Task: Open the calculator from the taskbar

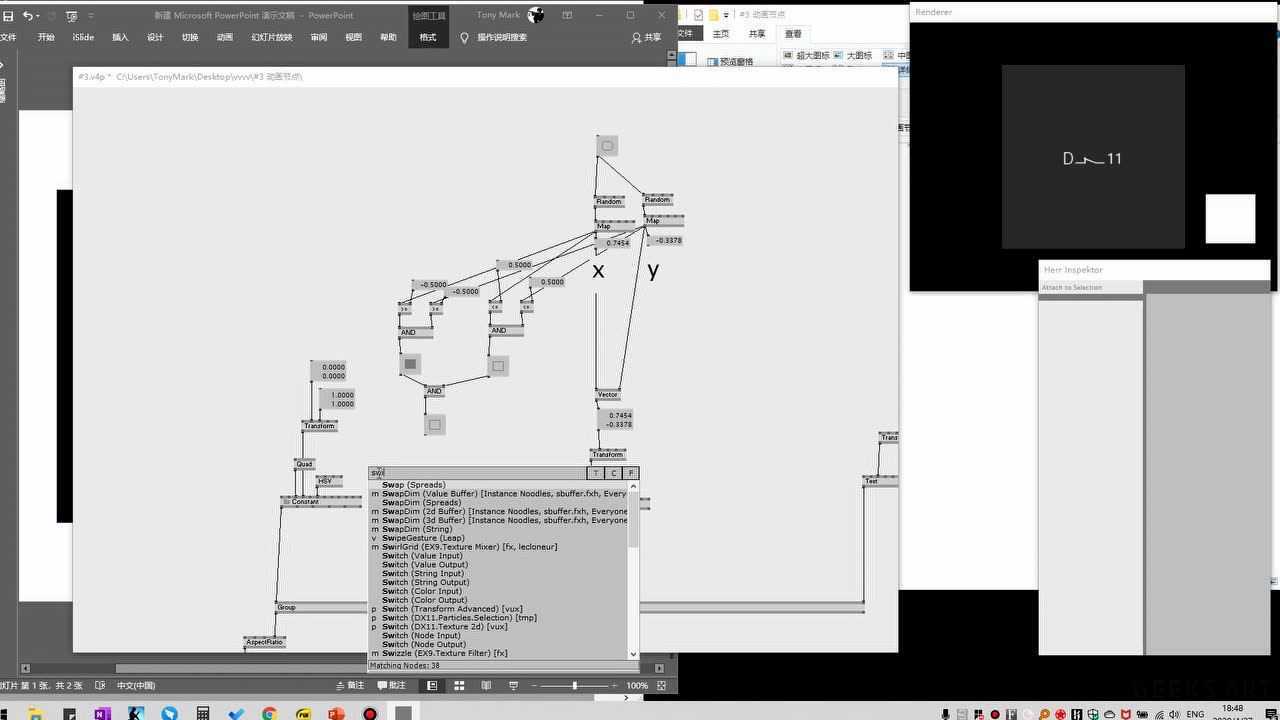Action: tap(202, 714)
